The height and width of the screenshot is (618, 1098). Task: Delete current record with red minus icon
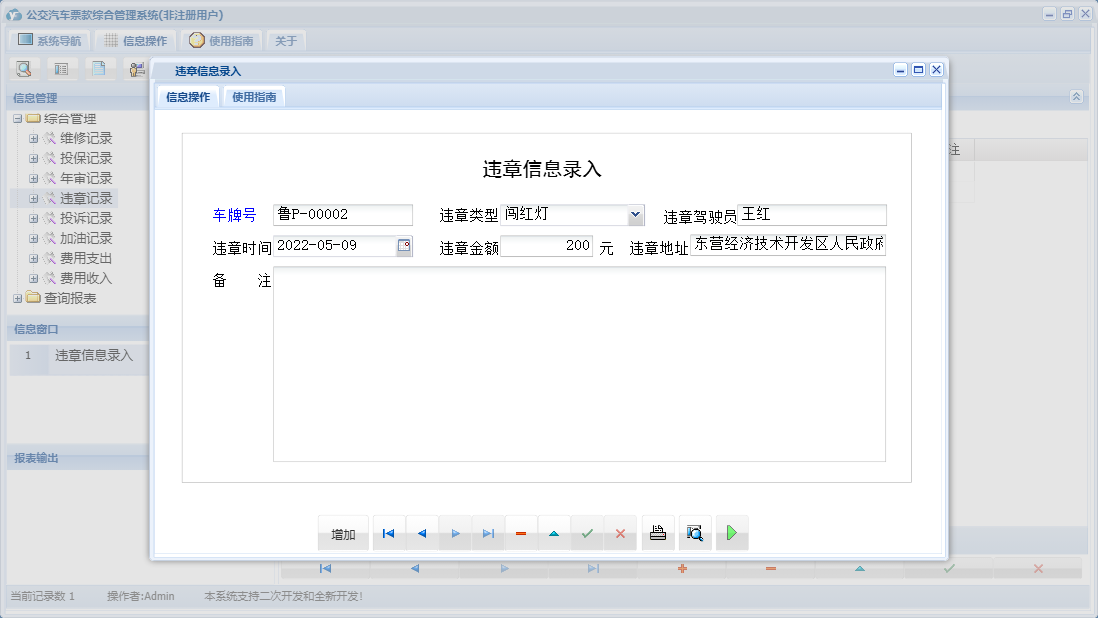[x=520, y=533]
